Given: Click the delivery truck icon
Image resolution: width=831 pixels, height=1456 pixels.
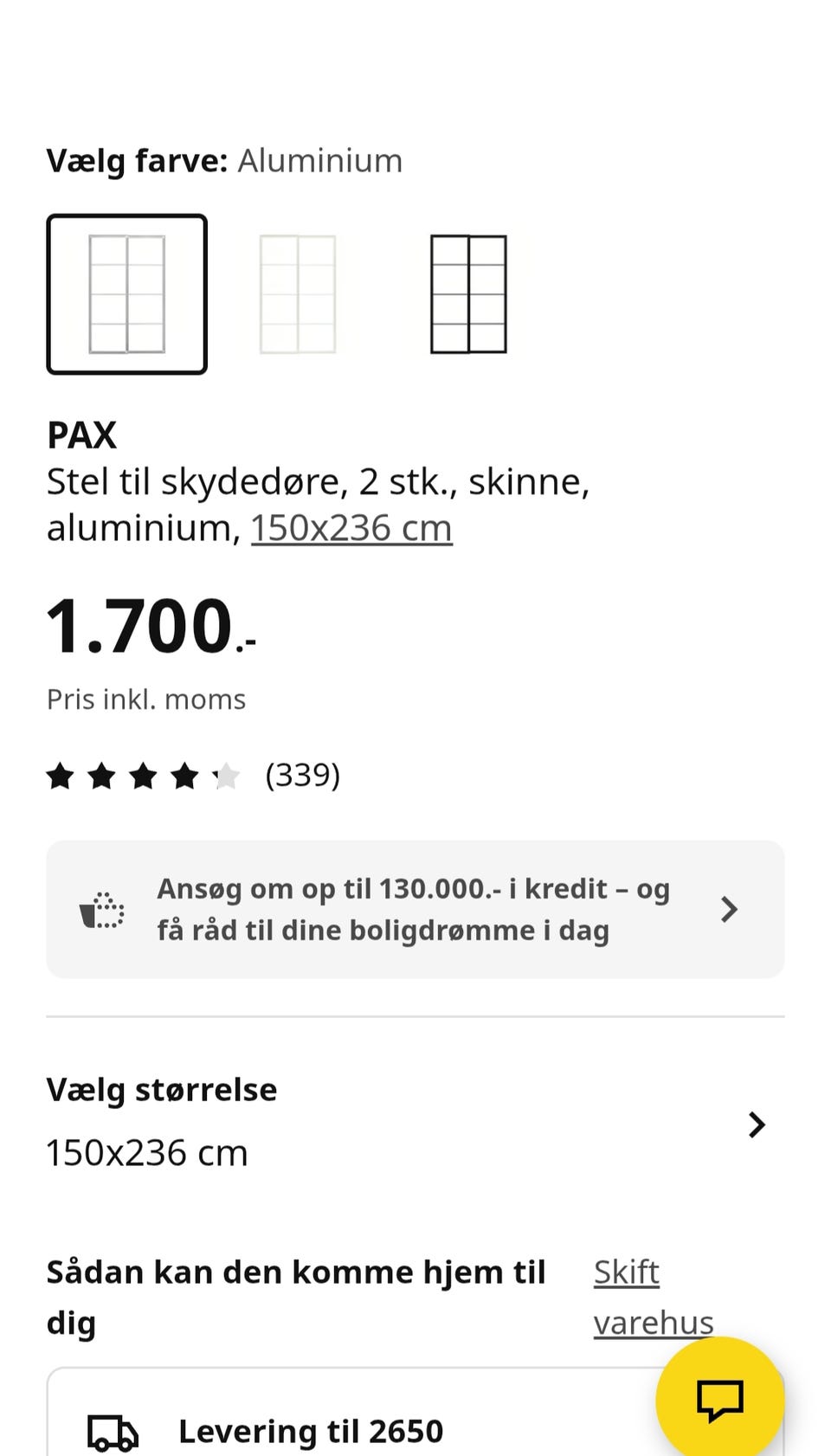Looking at the screenshot, I should coord(113,1433).
